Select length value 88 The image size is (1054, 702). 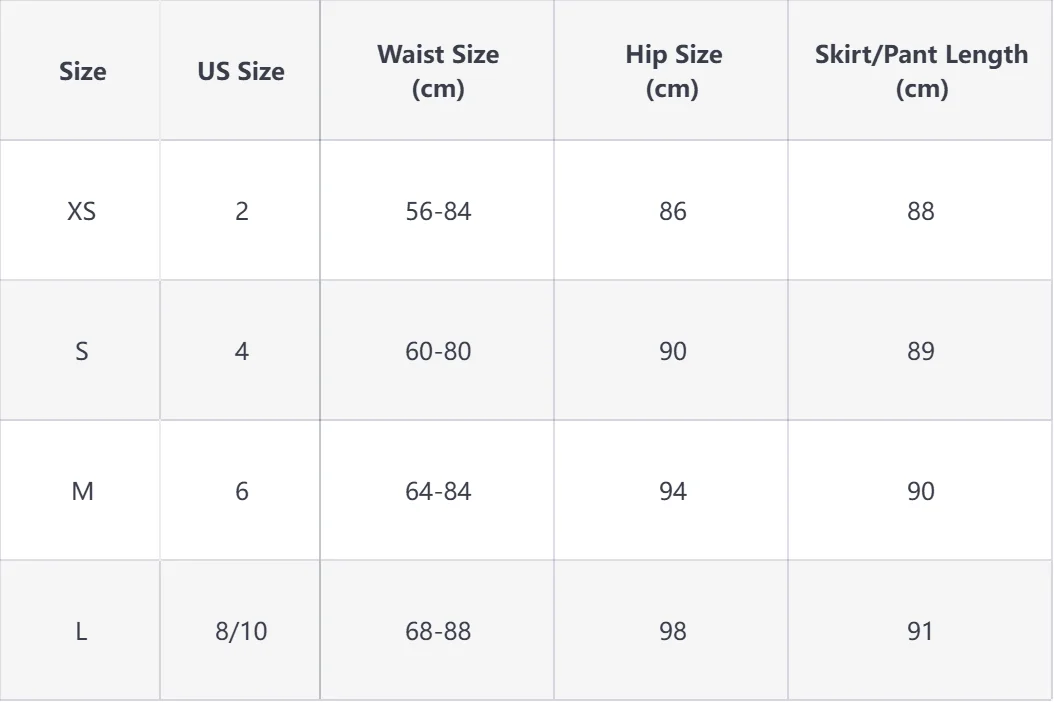click(920, 211)
